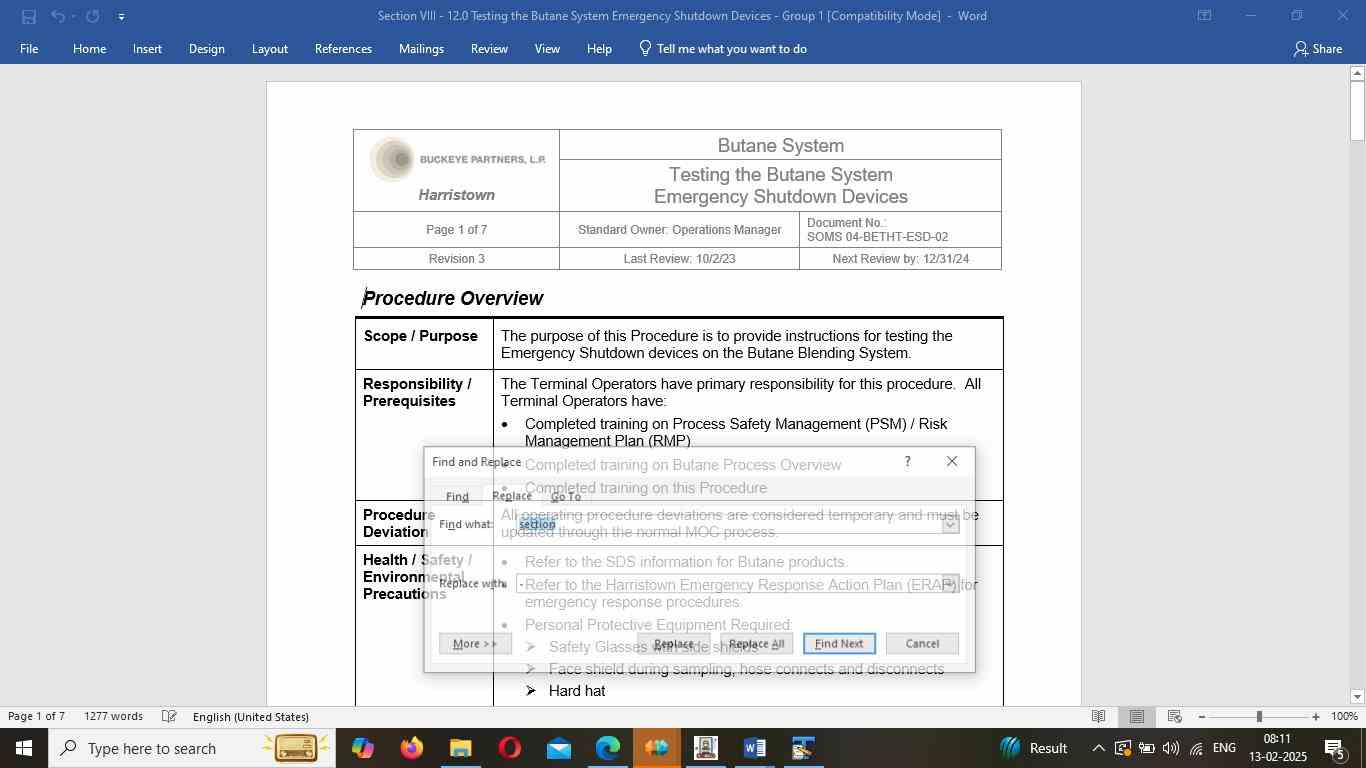Open the Mail app from taskbar

tap(558, 748)
